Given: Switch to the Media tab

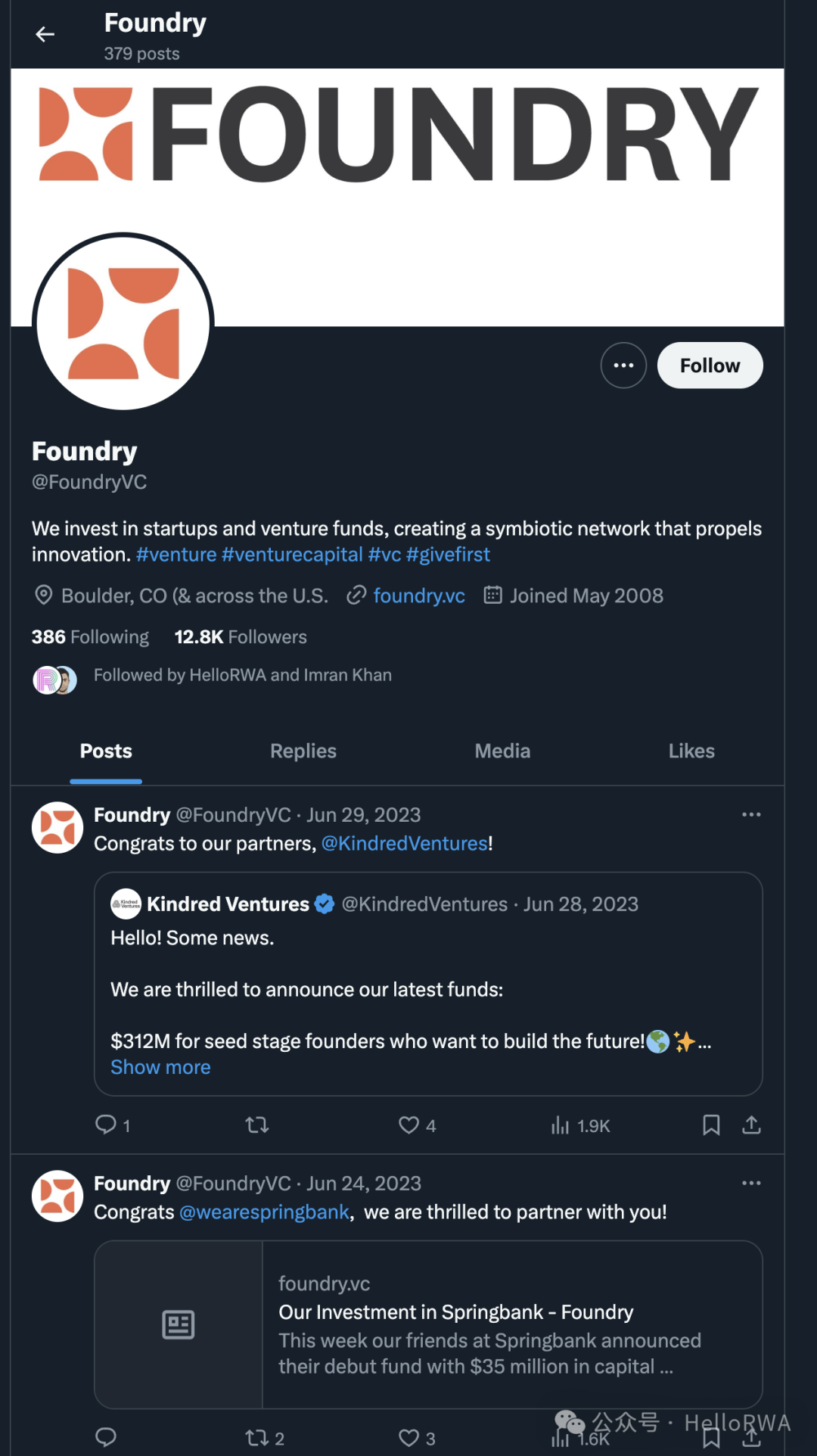Looking at the screenshot, I should click(x=502, y=751).
